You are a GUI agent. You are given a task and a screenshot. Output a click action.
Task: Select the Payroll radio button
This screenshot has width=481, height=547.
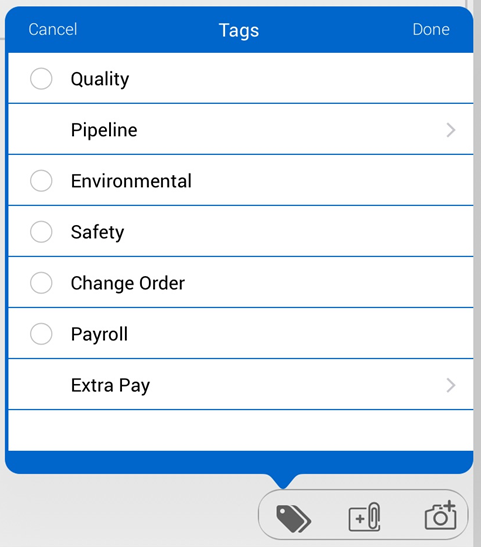point(41,334)
